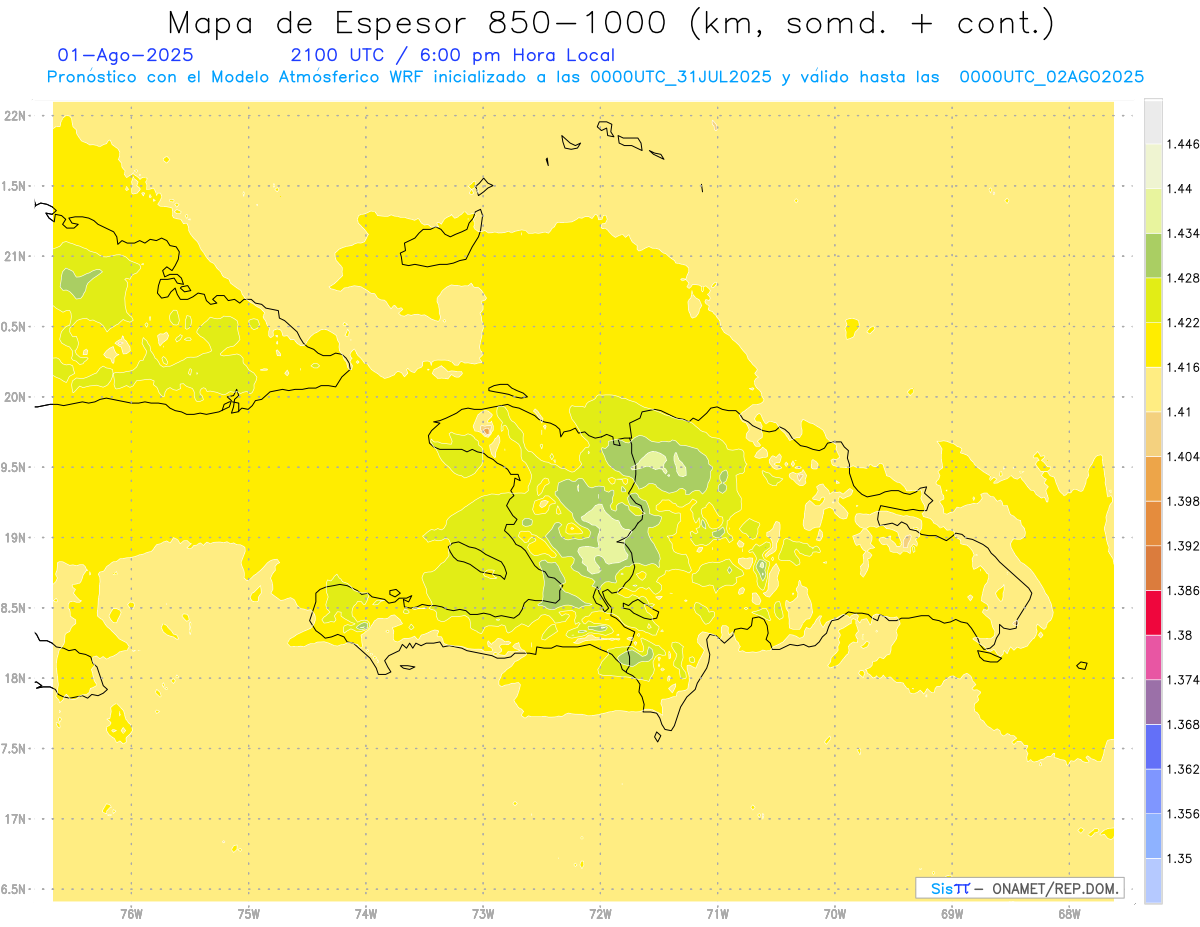
Task: Click the legend value 1.356
Action: click(1183, 814)
